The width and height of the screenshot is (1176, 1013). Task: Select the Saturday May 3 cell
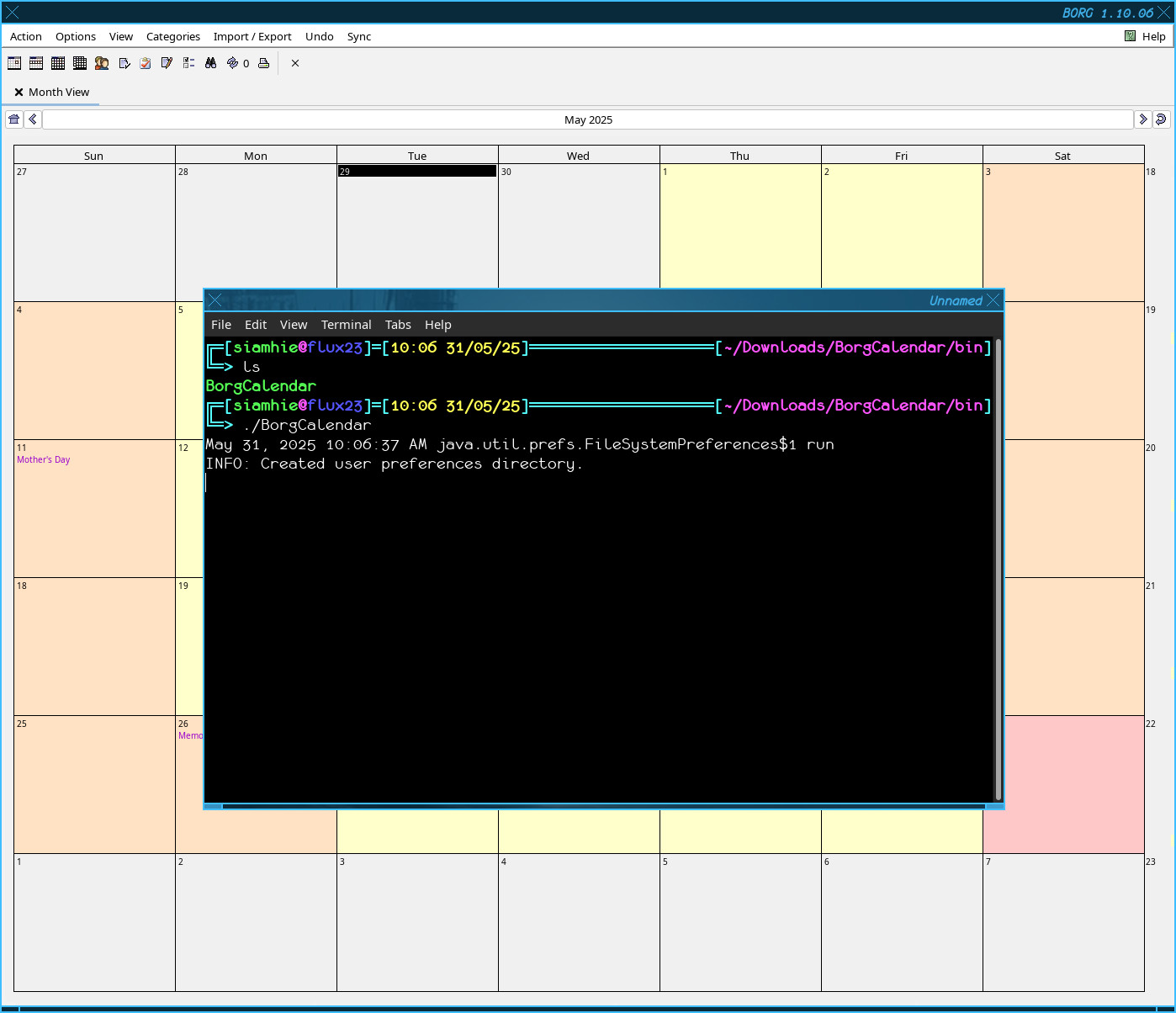point(1063,232)
